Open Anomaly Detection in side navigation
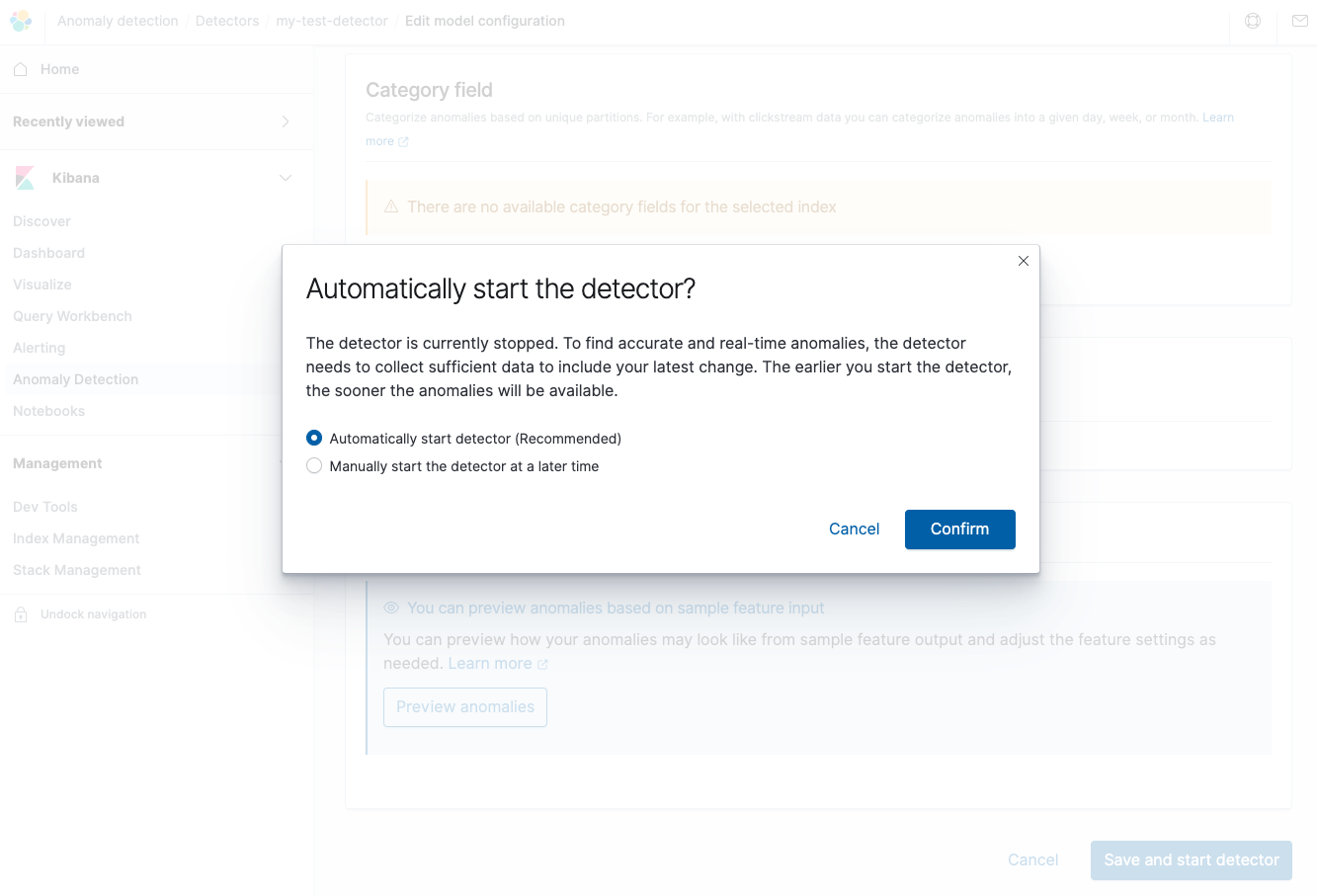 76,379
